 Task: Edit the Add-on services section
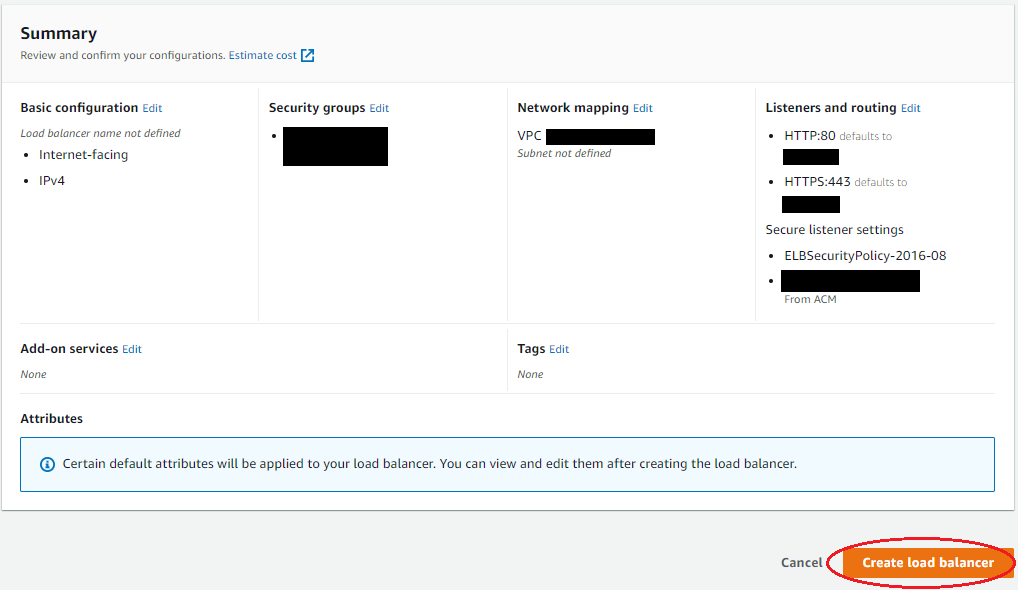(x=132, y=349)
